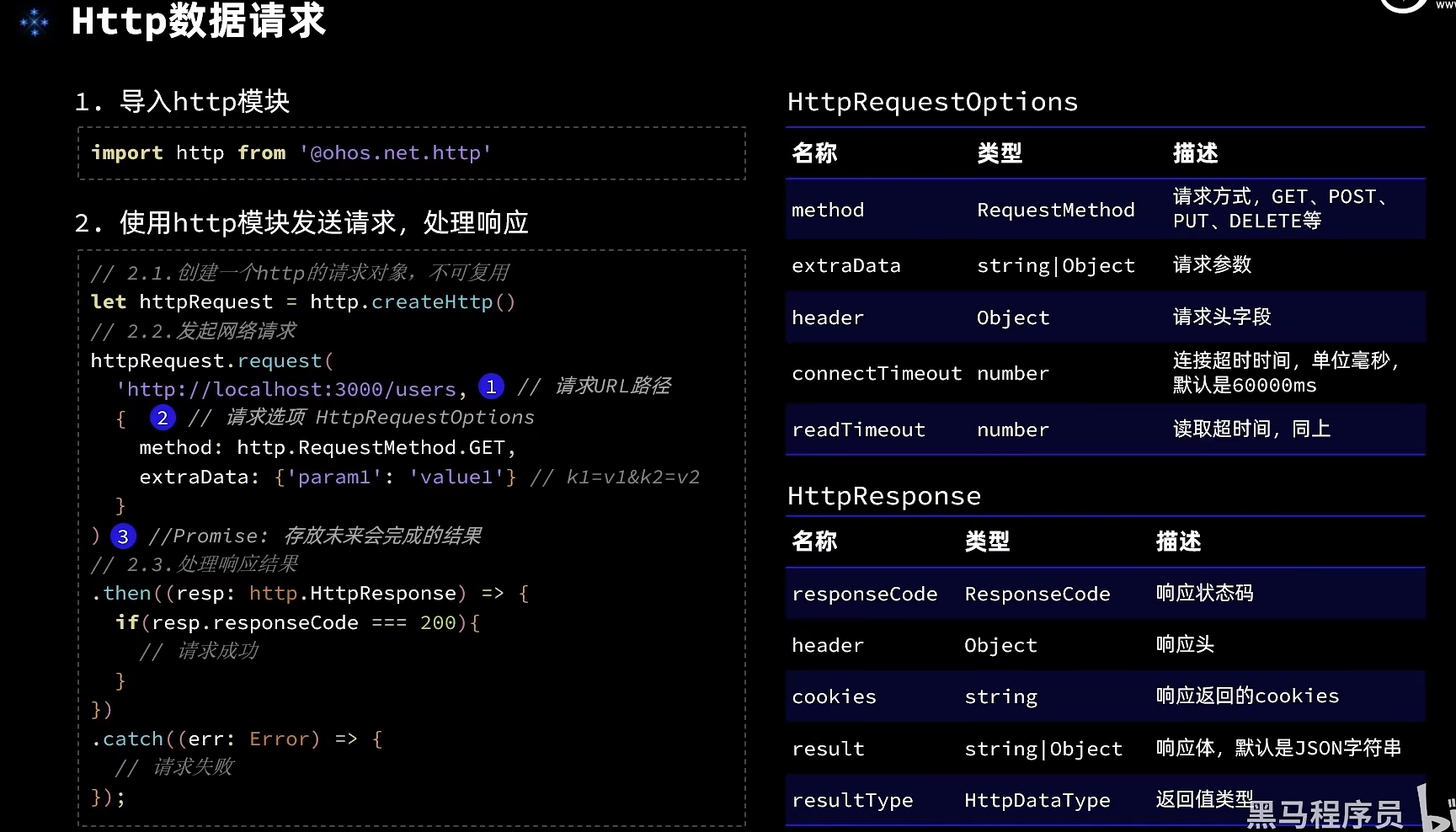Click the localhost:3000/users URL string
The width and height of the screenshot is (1456, 832).
291,389
